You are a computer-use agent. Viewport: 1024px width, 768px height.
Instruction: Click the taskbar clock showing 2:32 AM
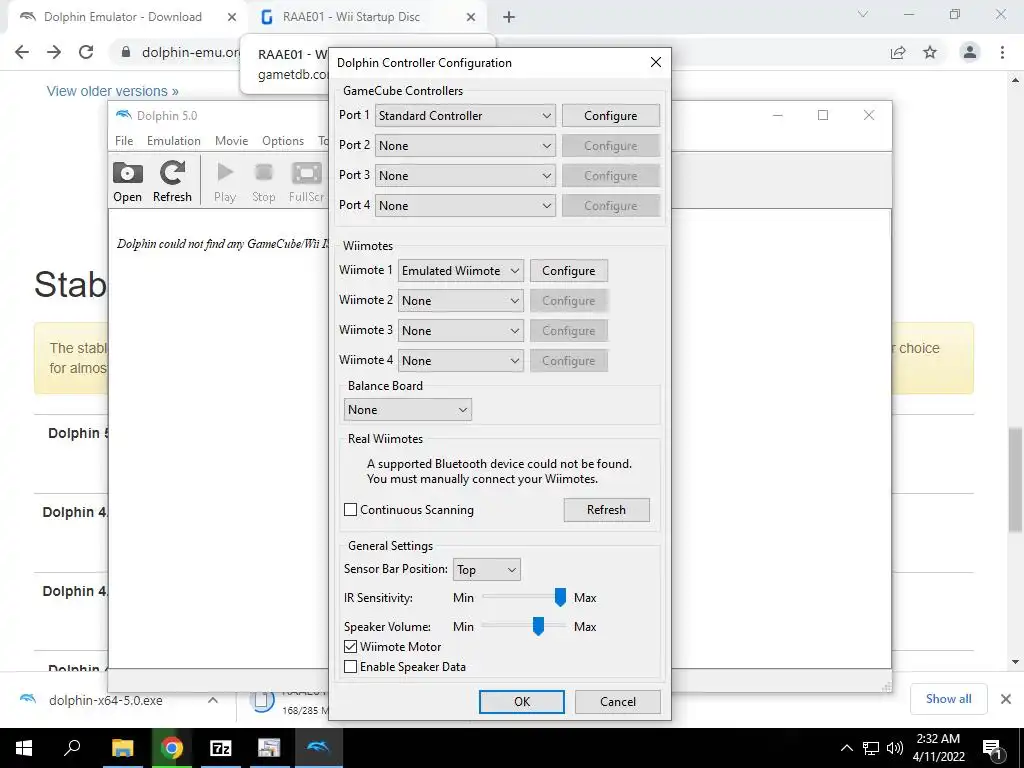[938, 748]
